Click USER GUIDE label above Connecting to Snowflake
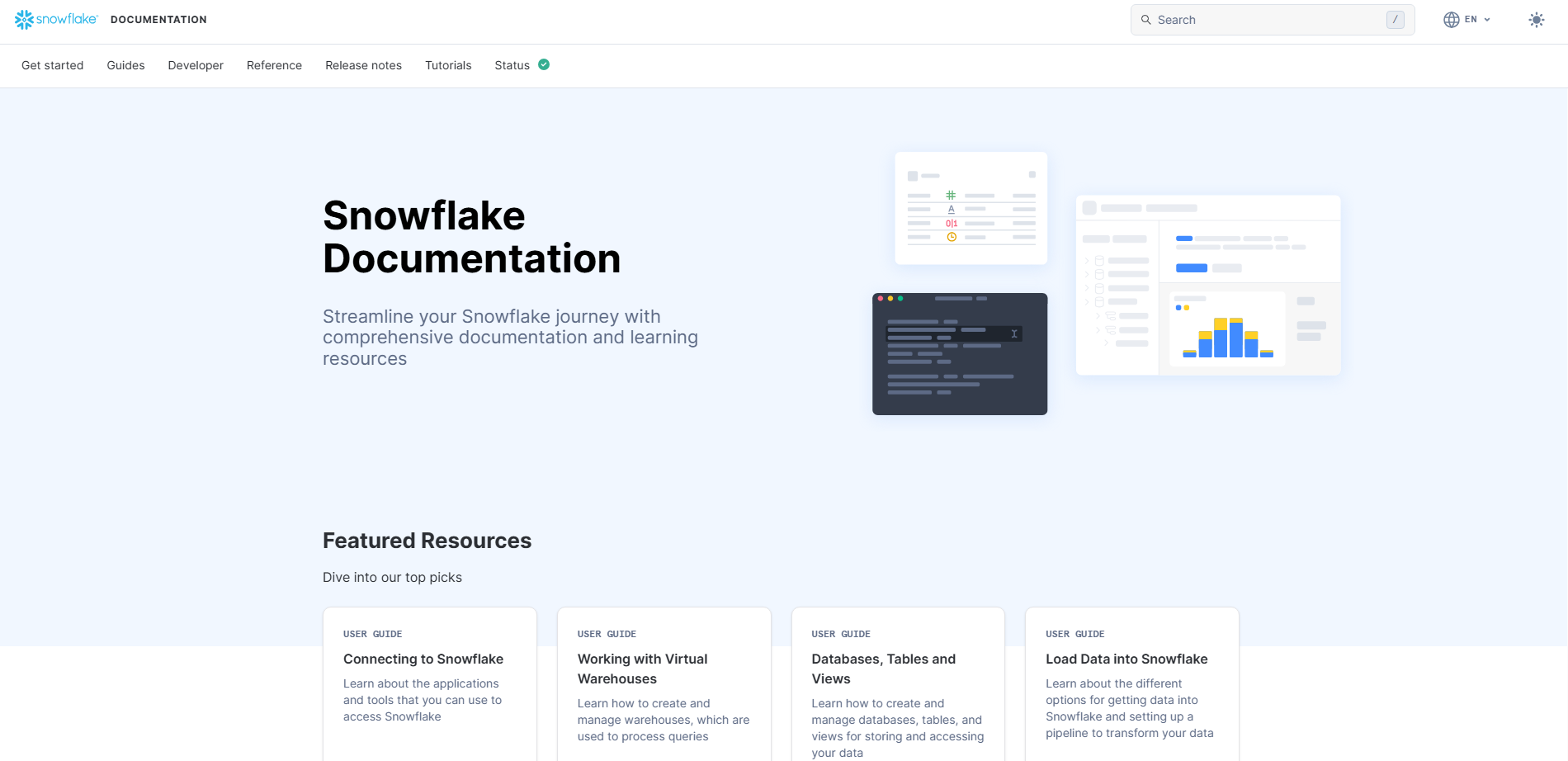1568x761 pixels. tap(372, 634)
